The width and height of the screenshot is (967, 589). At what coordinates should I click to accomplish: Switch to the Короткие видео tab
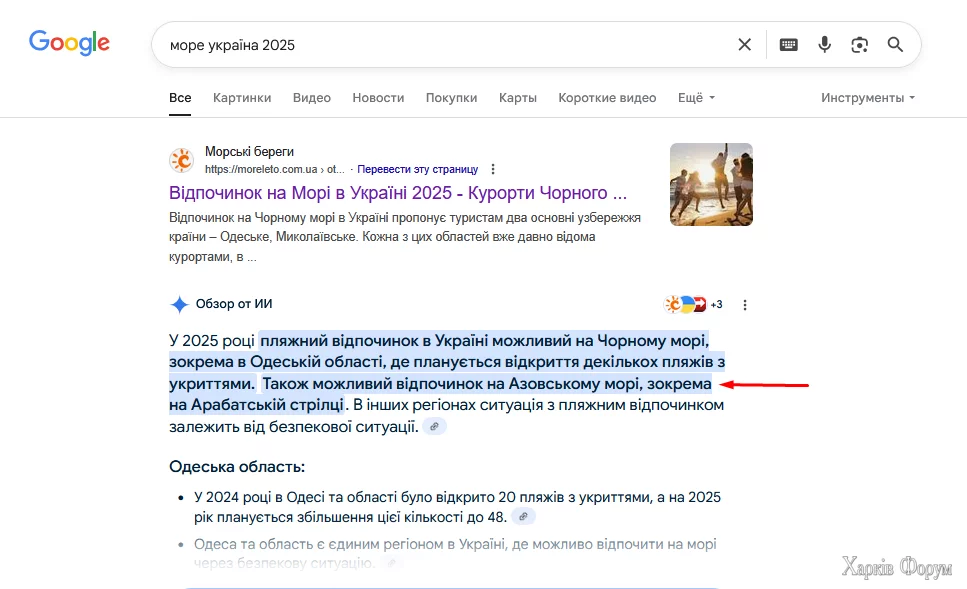[x=607, y=97]
